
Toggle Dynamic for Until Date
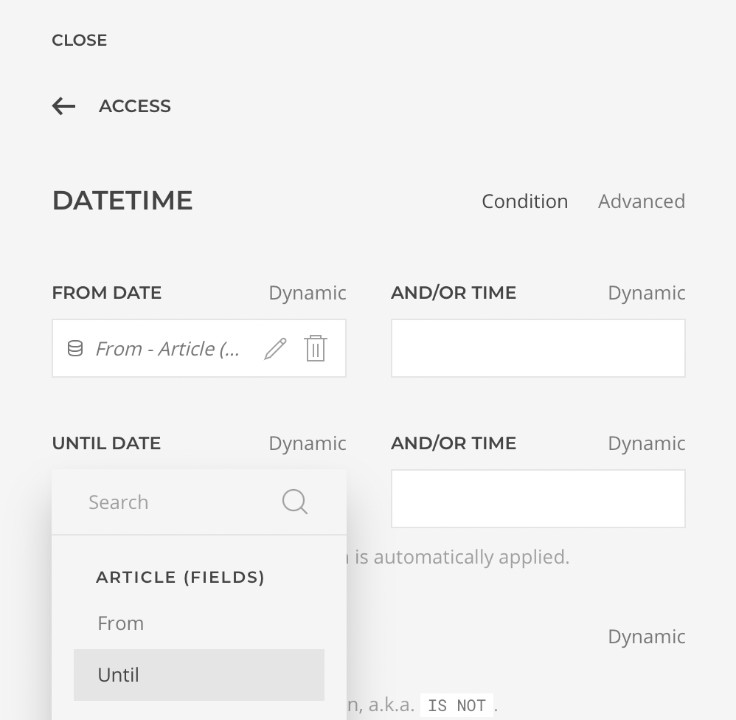click(x=307, y=443)
